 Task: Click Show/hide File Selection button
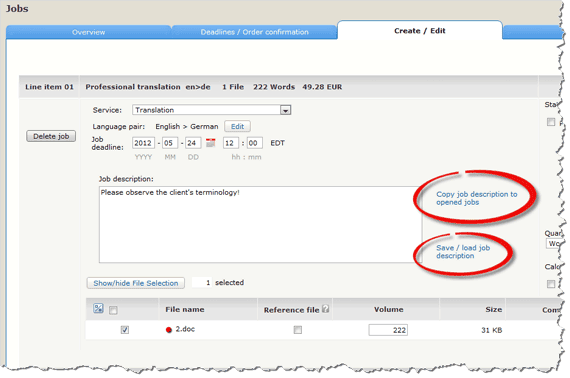[x=136, y=283]
